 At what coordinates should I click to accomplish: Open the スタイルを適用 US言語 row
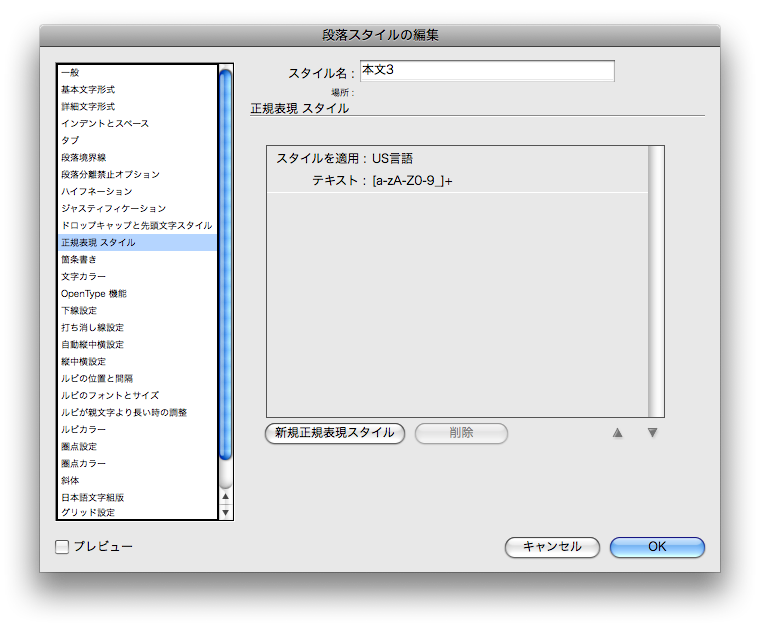click(x=458, y=158)
